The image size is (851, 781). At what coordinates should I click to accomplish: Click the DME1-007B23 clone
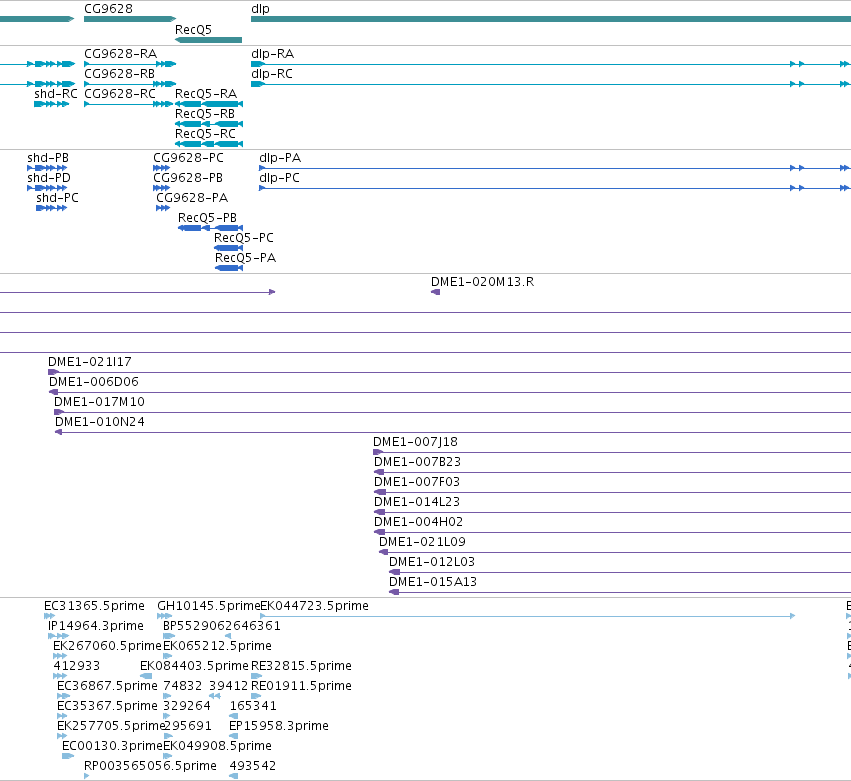click(x=612, y=472)
